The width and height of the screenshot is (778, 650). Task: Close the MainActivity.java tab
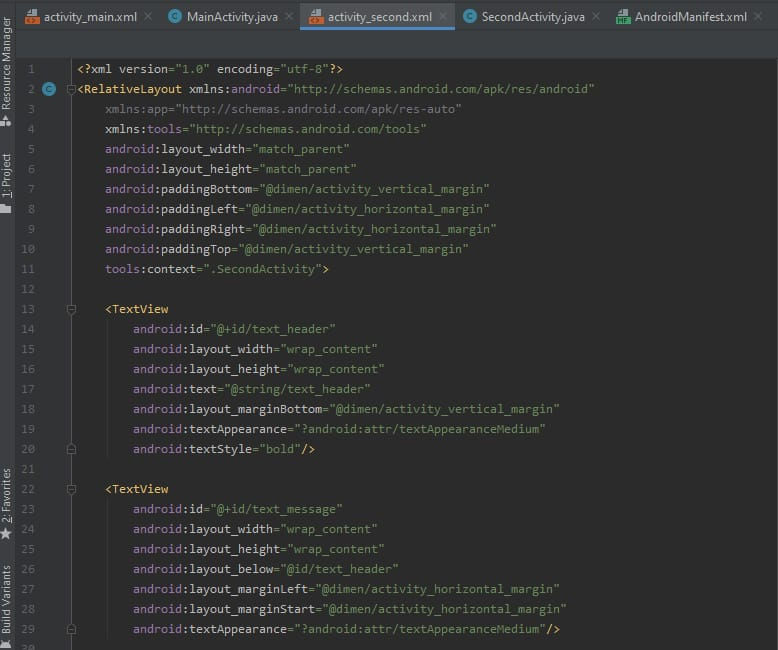tap(289, 17)
